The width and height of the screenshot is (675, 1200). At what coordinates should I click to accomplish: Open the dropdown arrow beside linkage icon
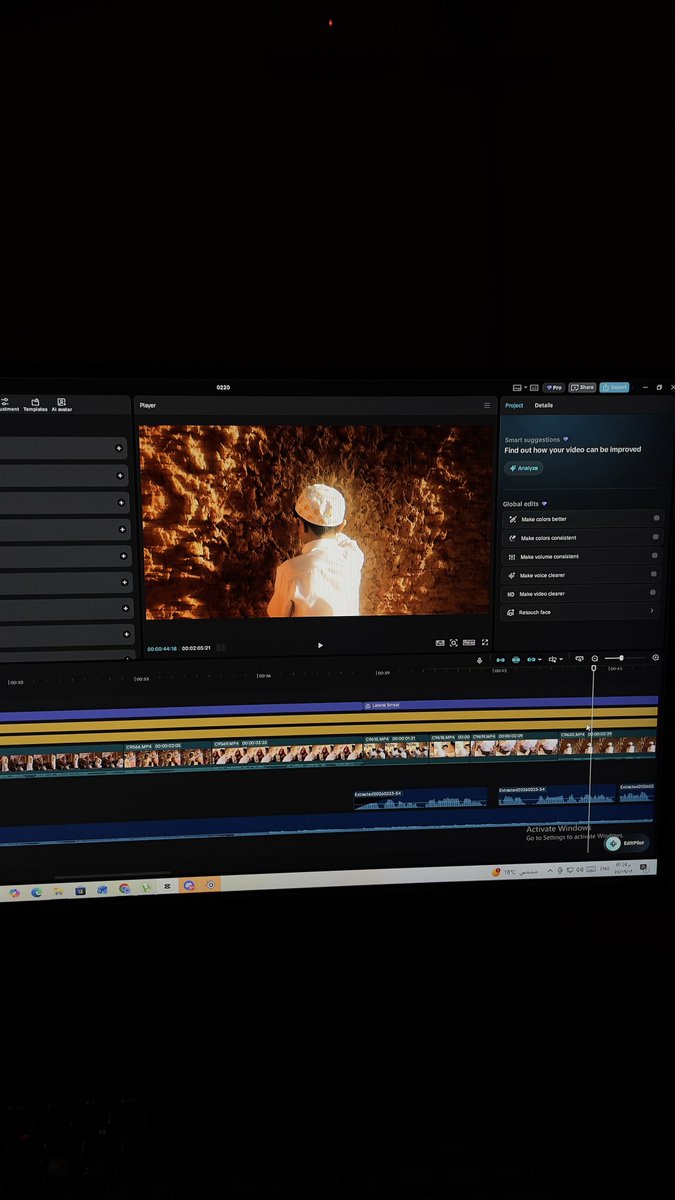pos(540,659)
